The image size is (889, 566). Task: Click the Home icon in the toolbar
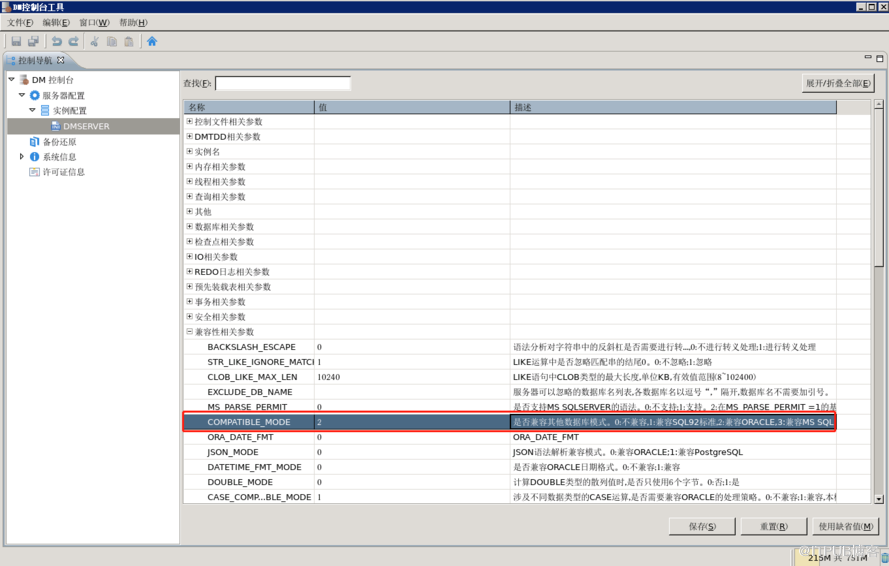(x=152, y=41)
